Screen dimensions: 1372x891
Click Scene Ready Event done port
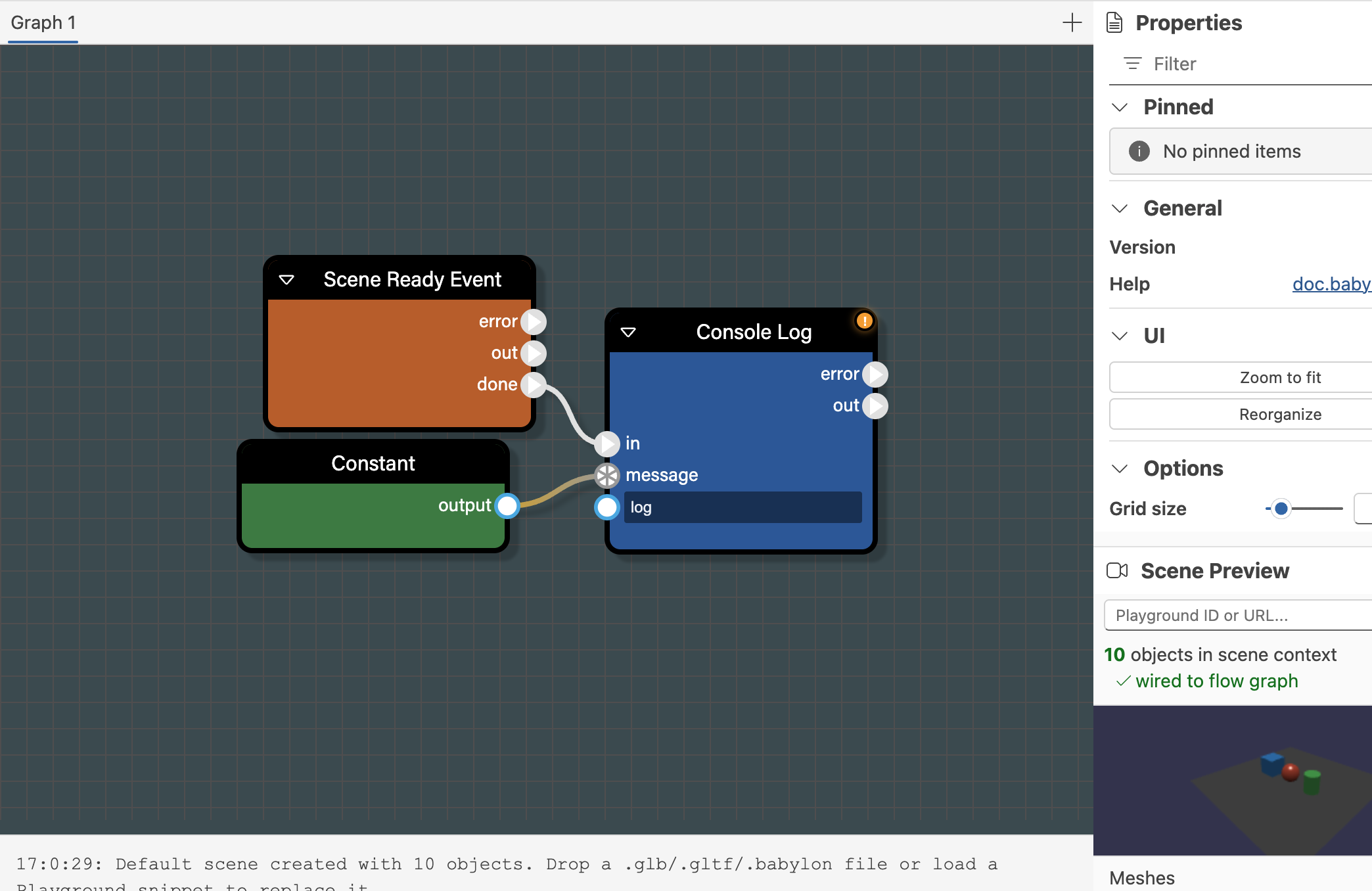click(x=534, y=384)
